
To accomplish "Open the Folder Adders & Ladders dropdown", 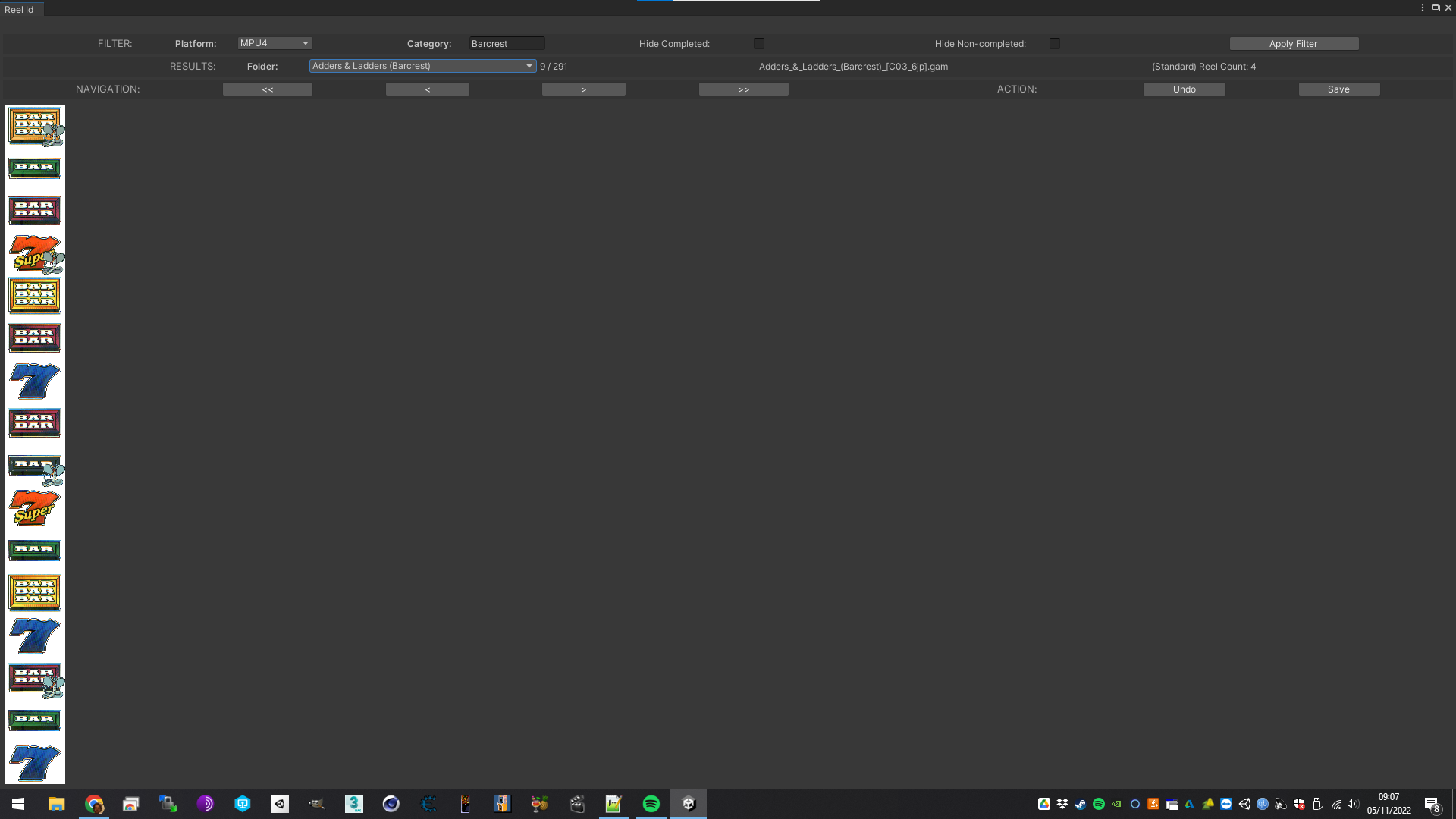I will pos(422,66).
